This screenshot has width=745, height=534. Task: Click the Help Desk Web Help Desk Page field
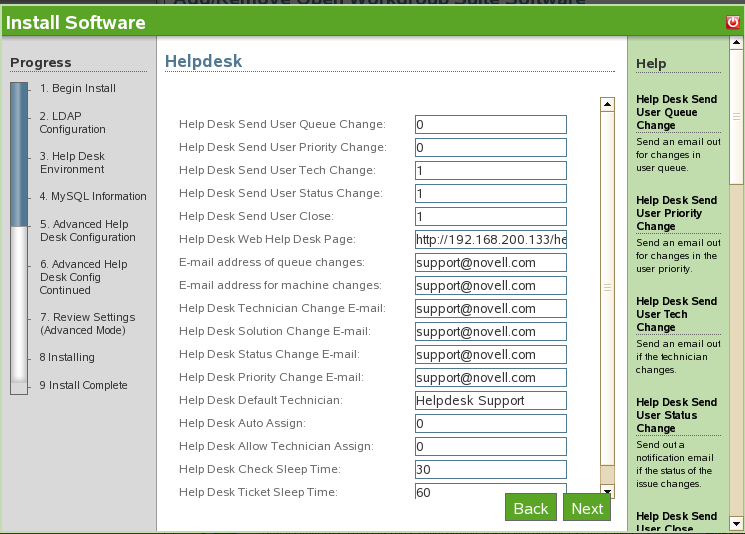pyautogui.click(x=490, y=240)
